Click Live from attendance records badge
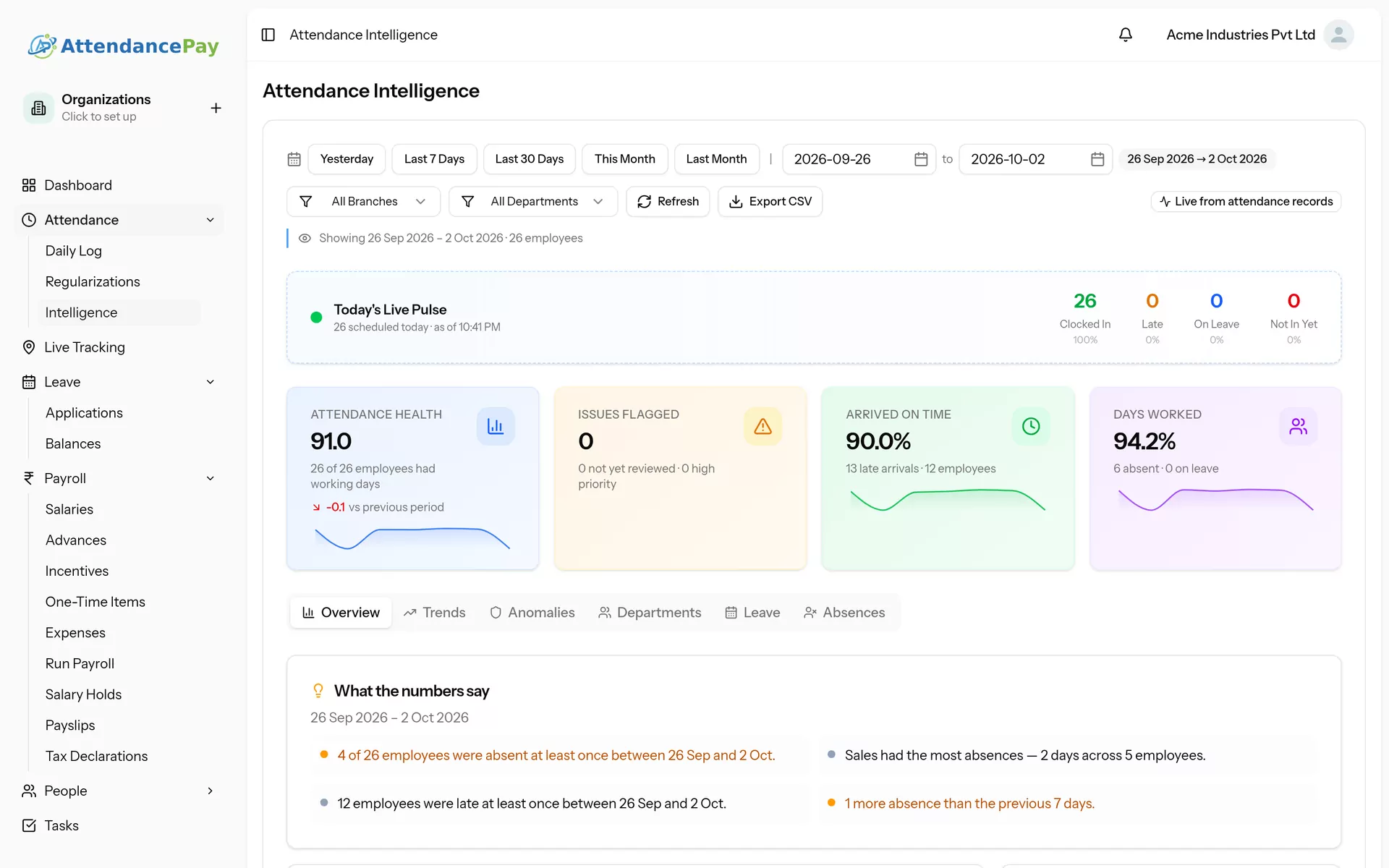Viewport: 1389px width, 868px height. pyautogui.click(x=1246, y=201)
